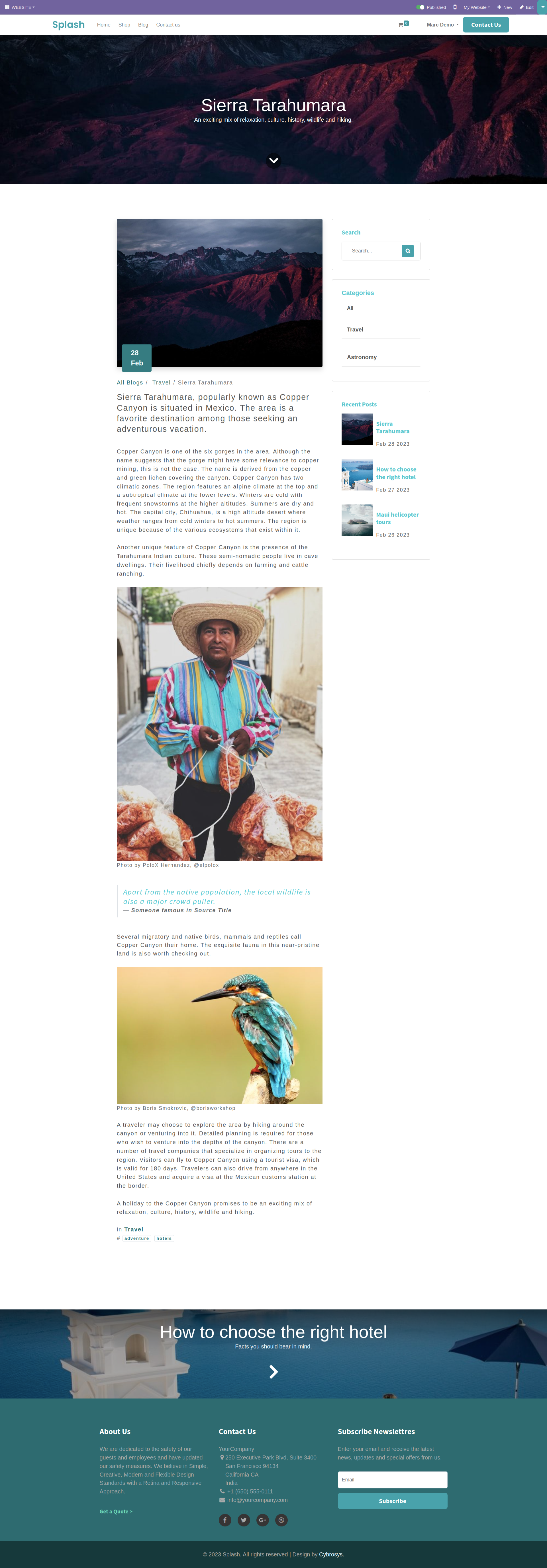Go to the Shop menu item
The image size is (547, 1568).
(124, 25)
